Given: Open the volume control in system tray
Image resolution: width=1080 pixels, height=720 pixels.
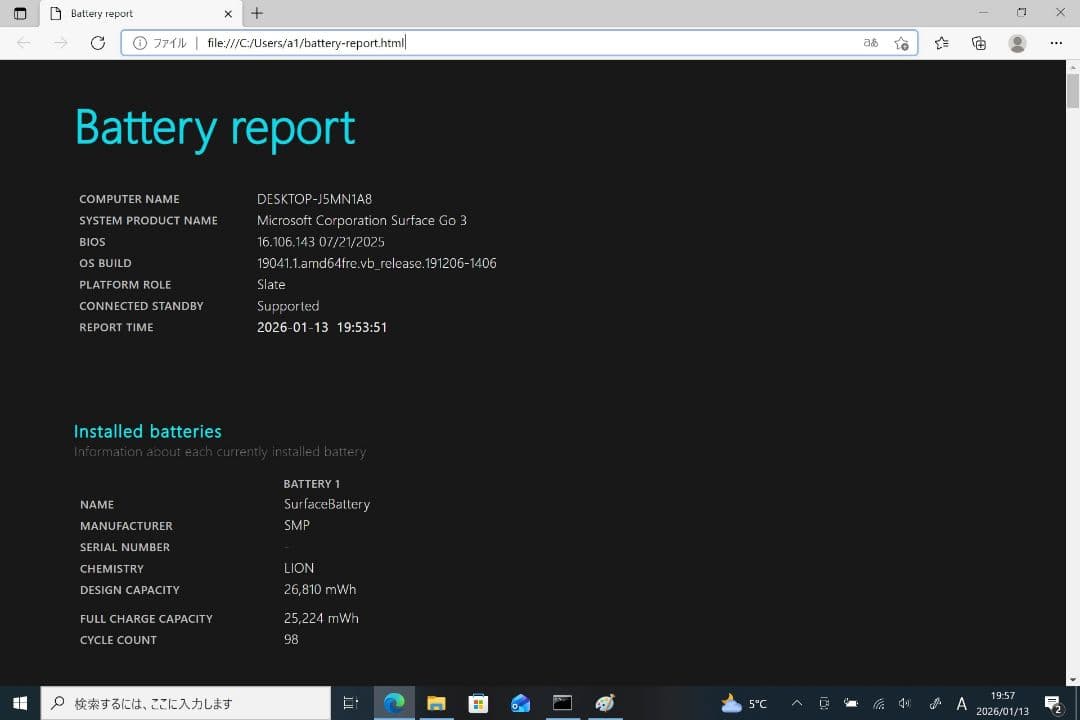Looking at the screenshot, I should pos(904,703).
